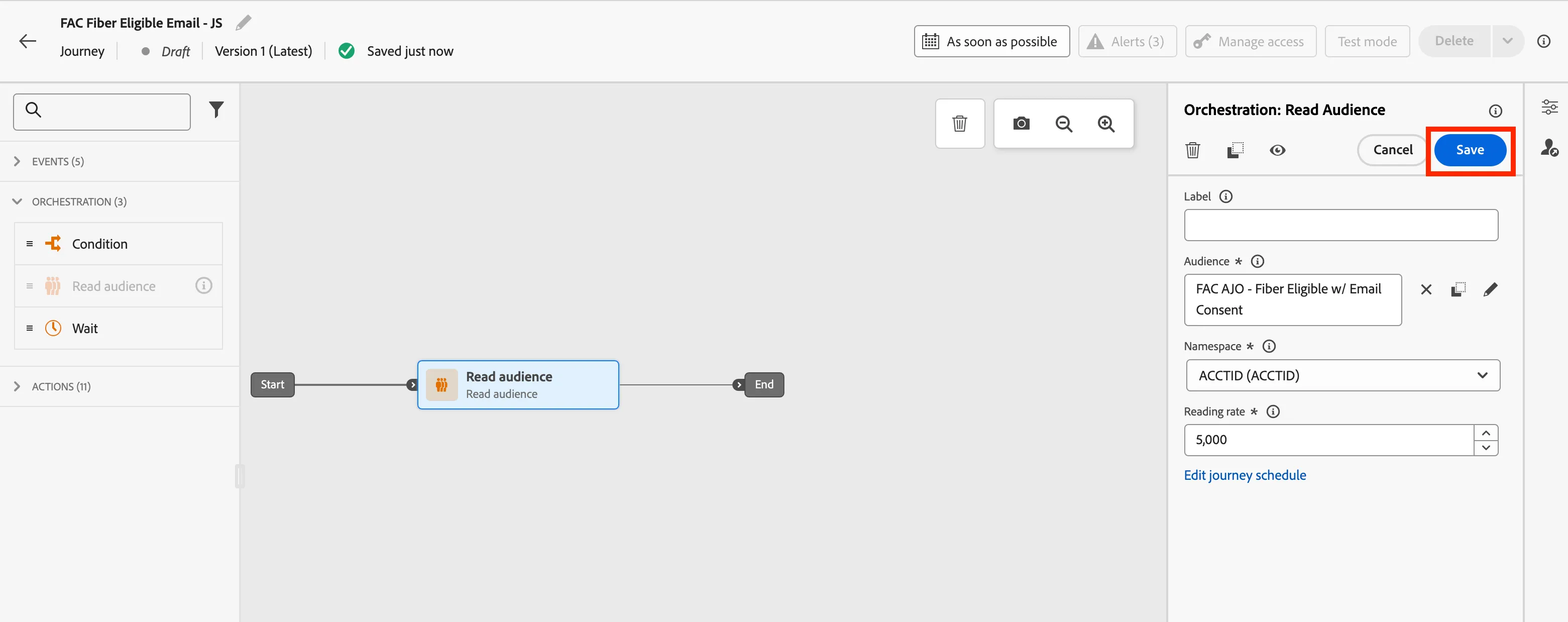Edit journey name with pencil icon

(x=244, y=23)
